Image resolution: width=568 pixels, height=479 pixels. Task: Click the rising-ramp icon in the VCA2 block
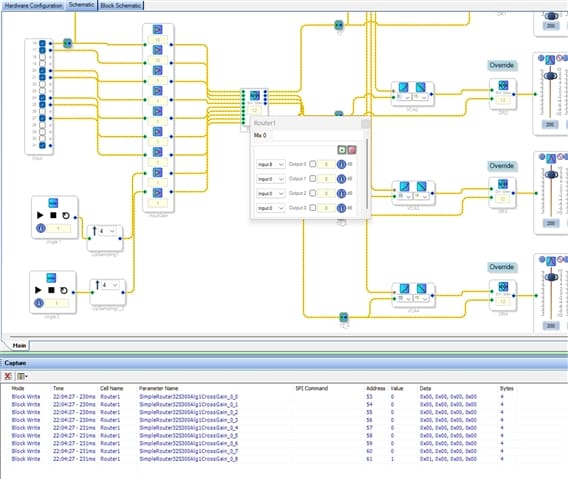(404, 87)
